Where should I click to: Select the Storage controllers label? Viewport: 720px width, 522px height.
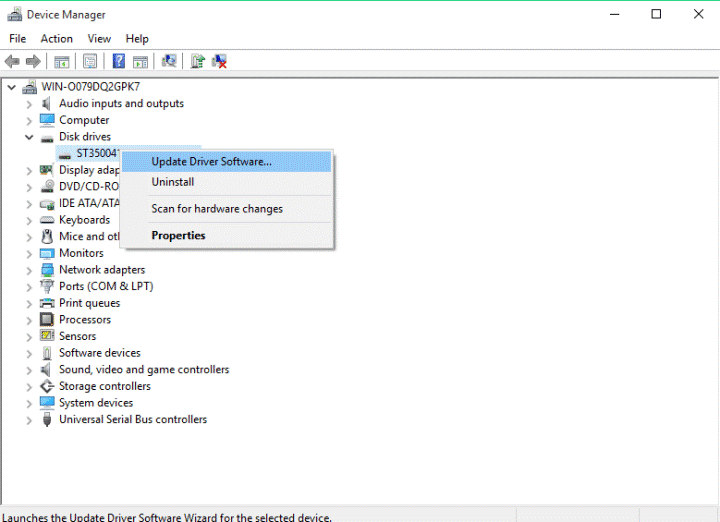click(x=105, y=387)
